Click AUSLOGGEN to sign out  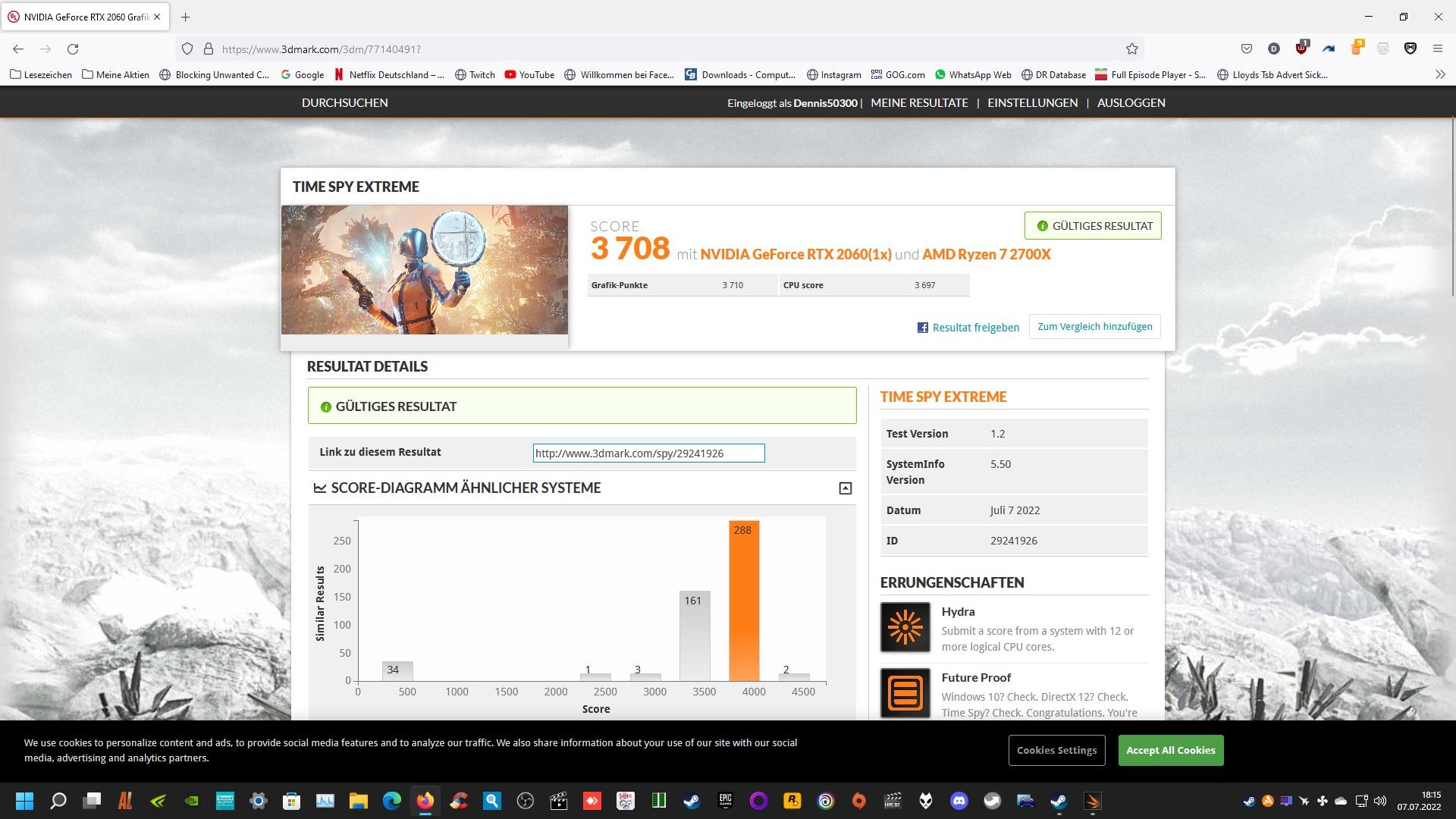pos(1131,102)
